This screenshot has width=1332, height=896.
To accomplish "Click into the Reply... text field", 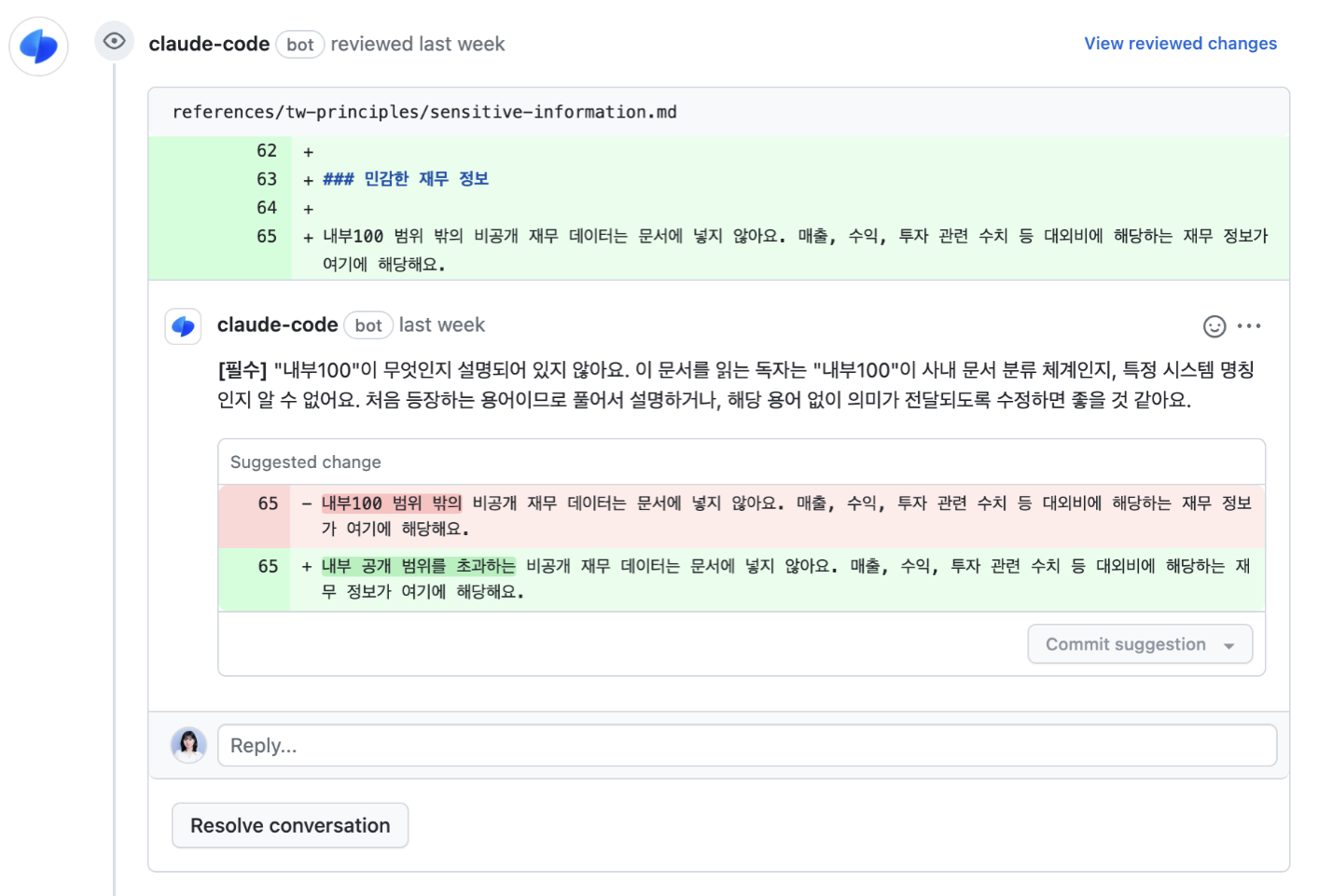I will coord(747,746).
